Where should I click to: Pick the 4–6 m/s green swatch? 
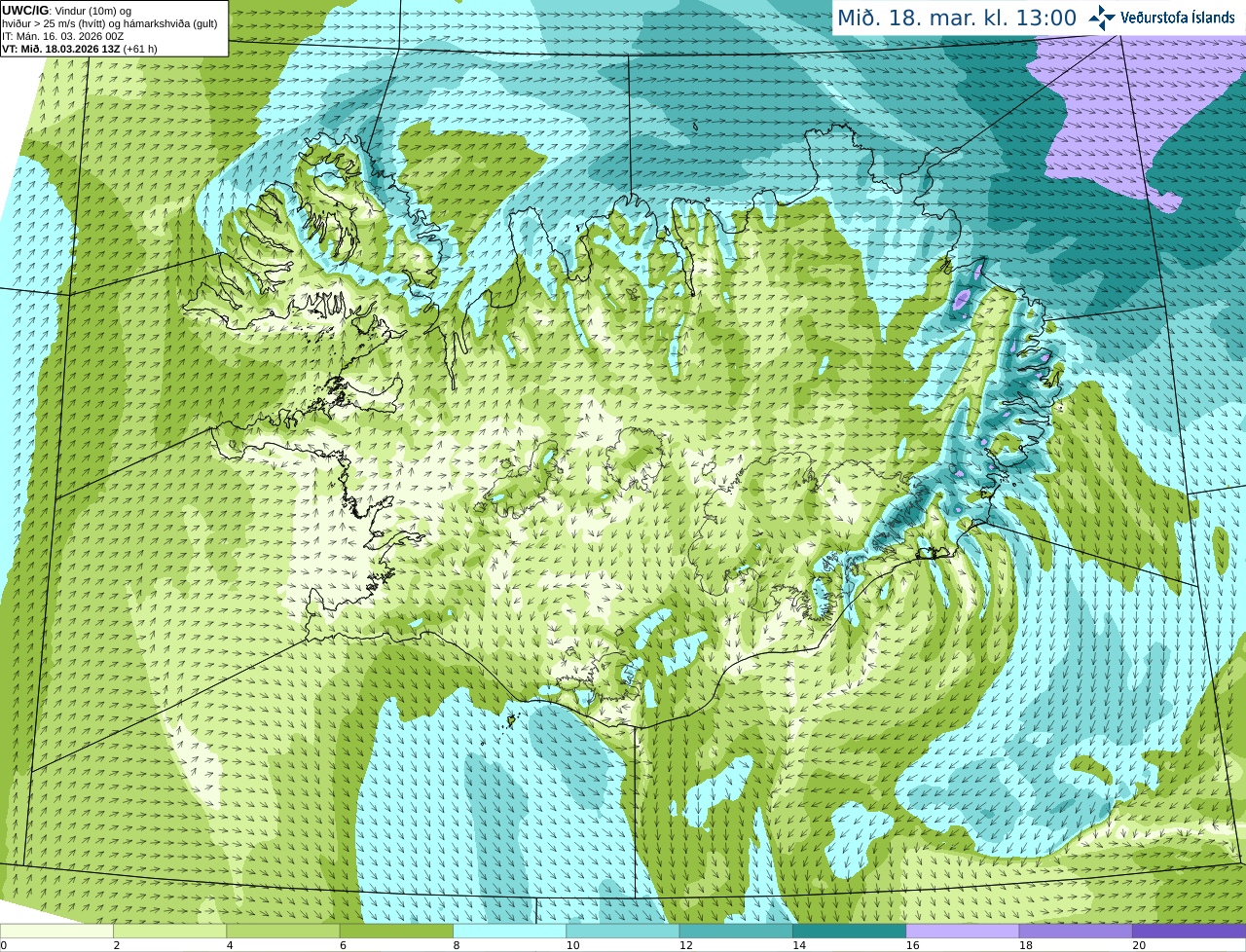click(283, 931)
